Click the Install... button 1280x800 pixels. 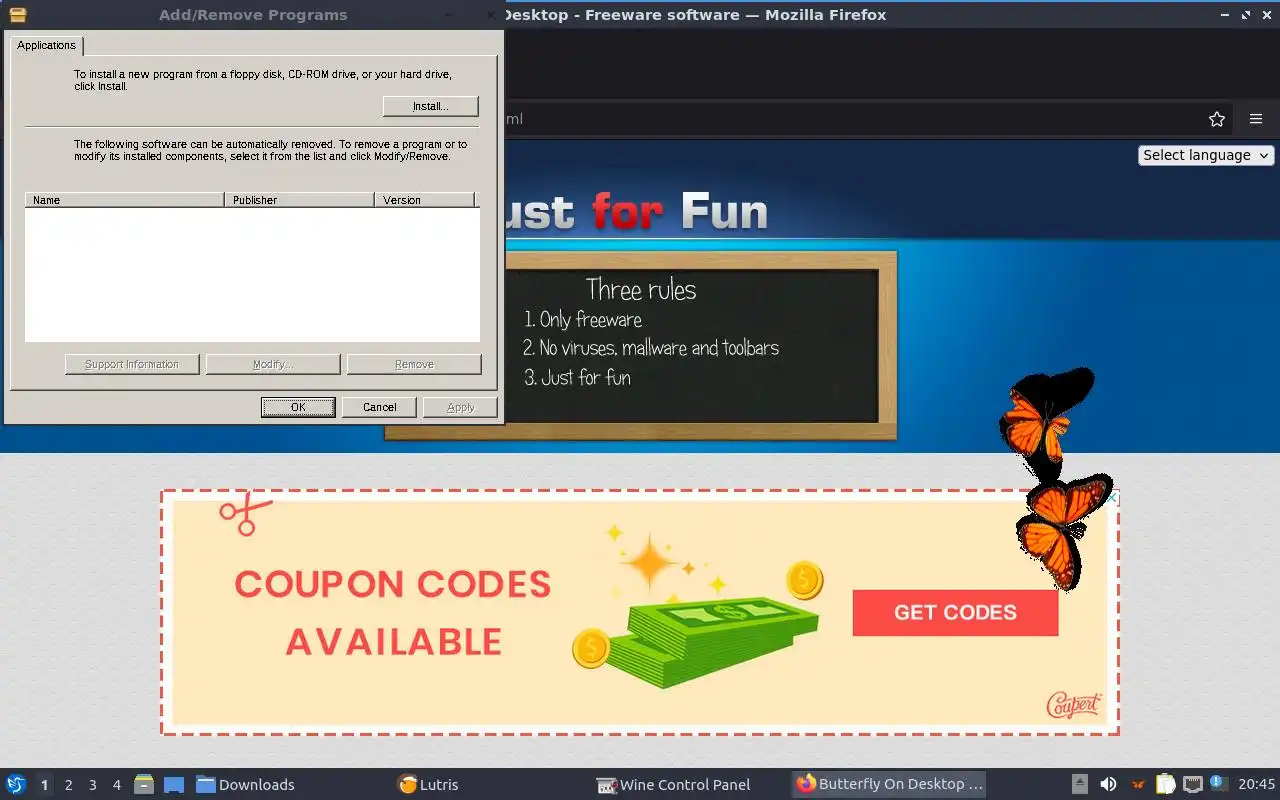click(430, 106)
